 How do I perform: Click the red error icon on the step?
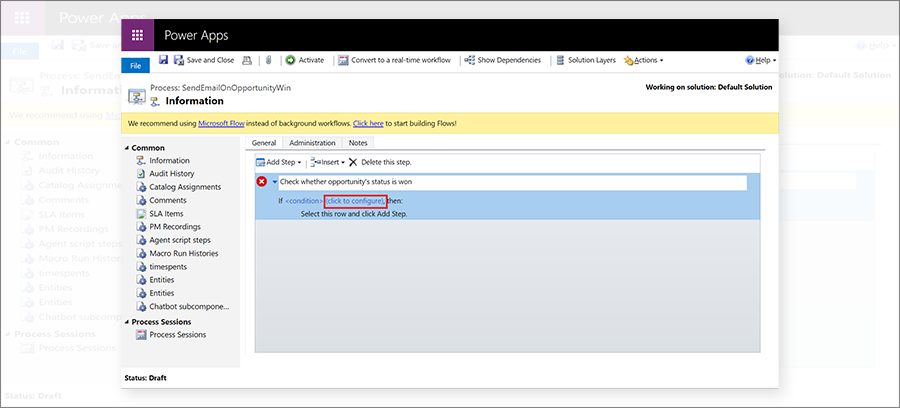[262, 182]
